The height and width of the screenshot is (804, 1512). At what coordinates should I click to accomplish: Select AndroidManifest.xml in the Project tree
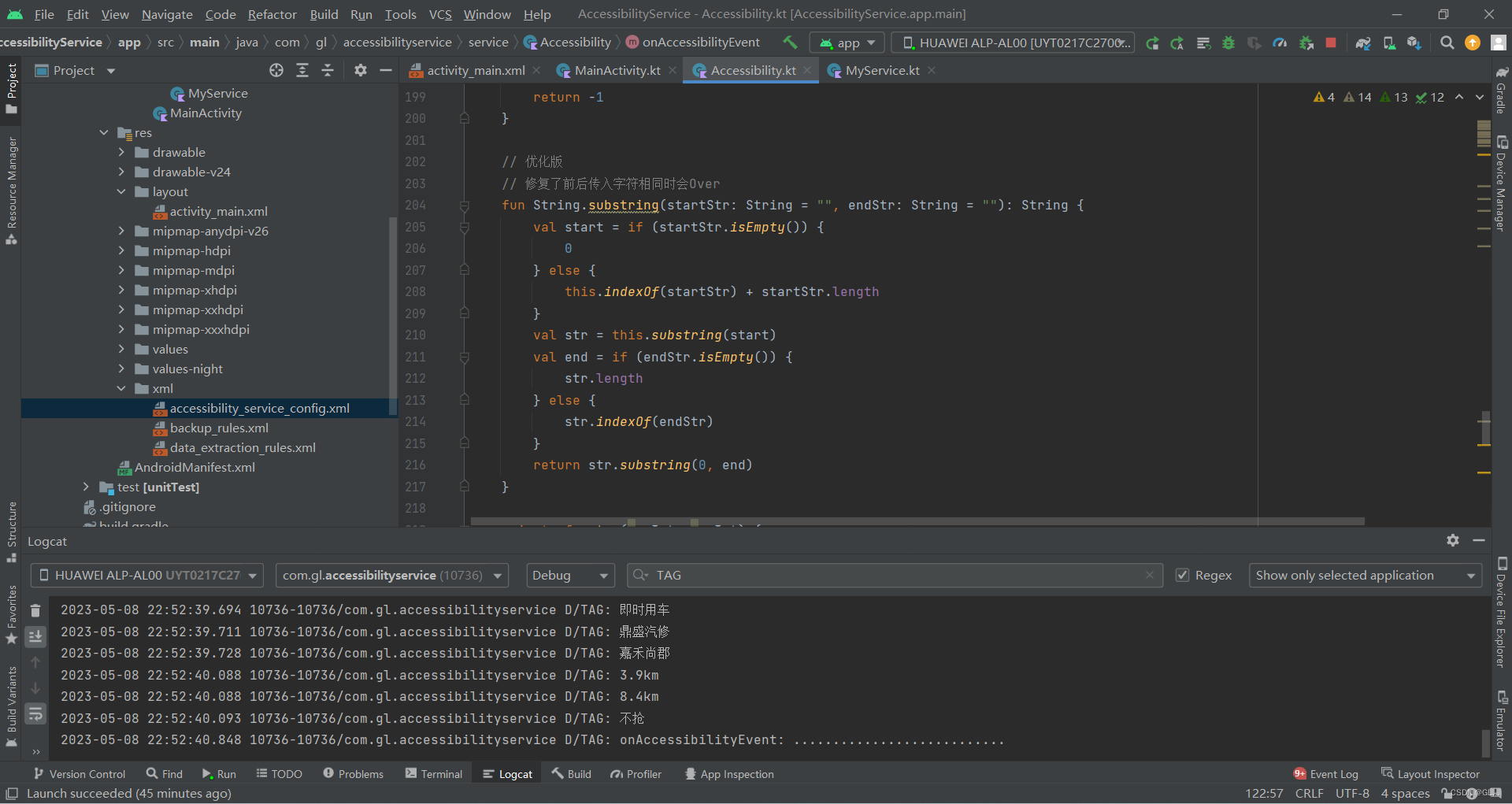pos(195,467)
